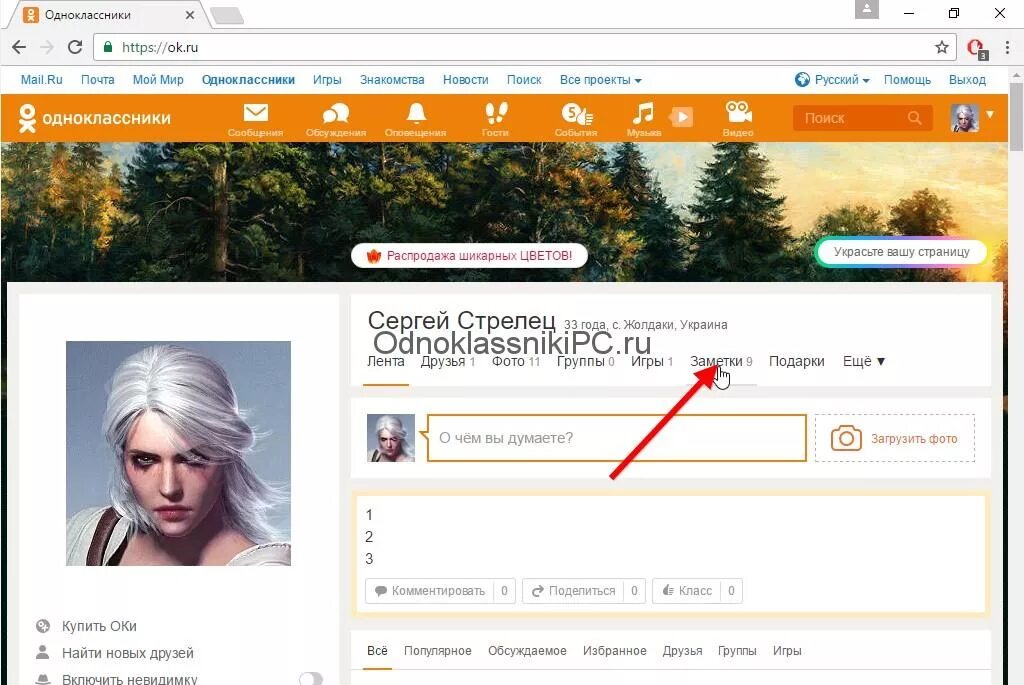Bookmark page with star icon

942,47
